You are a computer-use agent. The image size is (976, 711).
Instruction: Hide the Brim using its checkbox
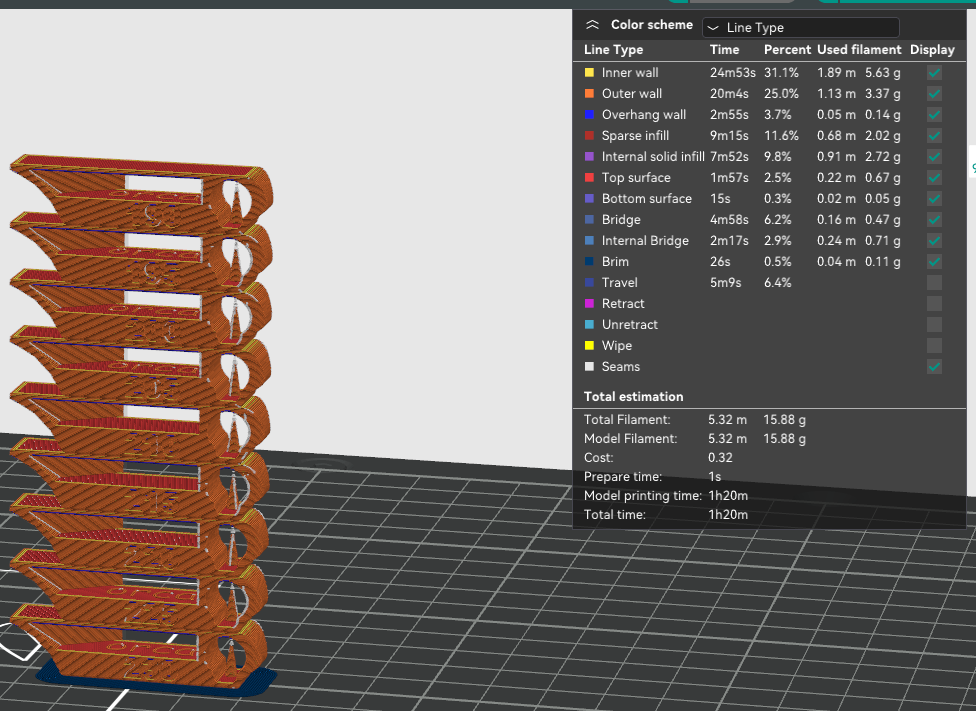click(x=934, y=262)
